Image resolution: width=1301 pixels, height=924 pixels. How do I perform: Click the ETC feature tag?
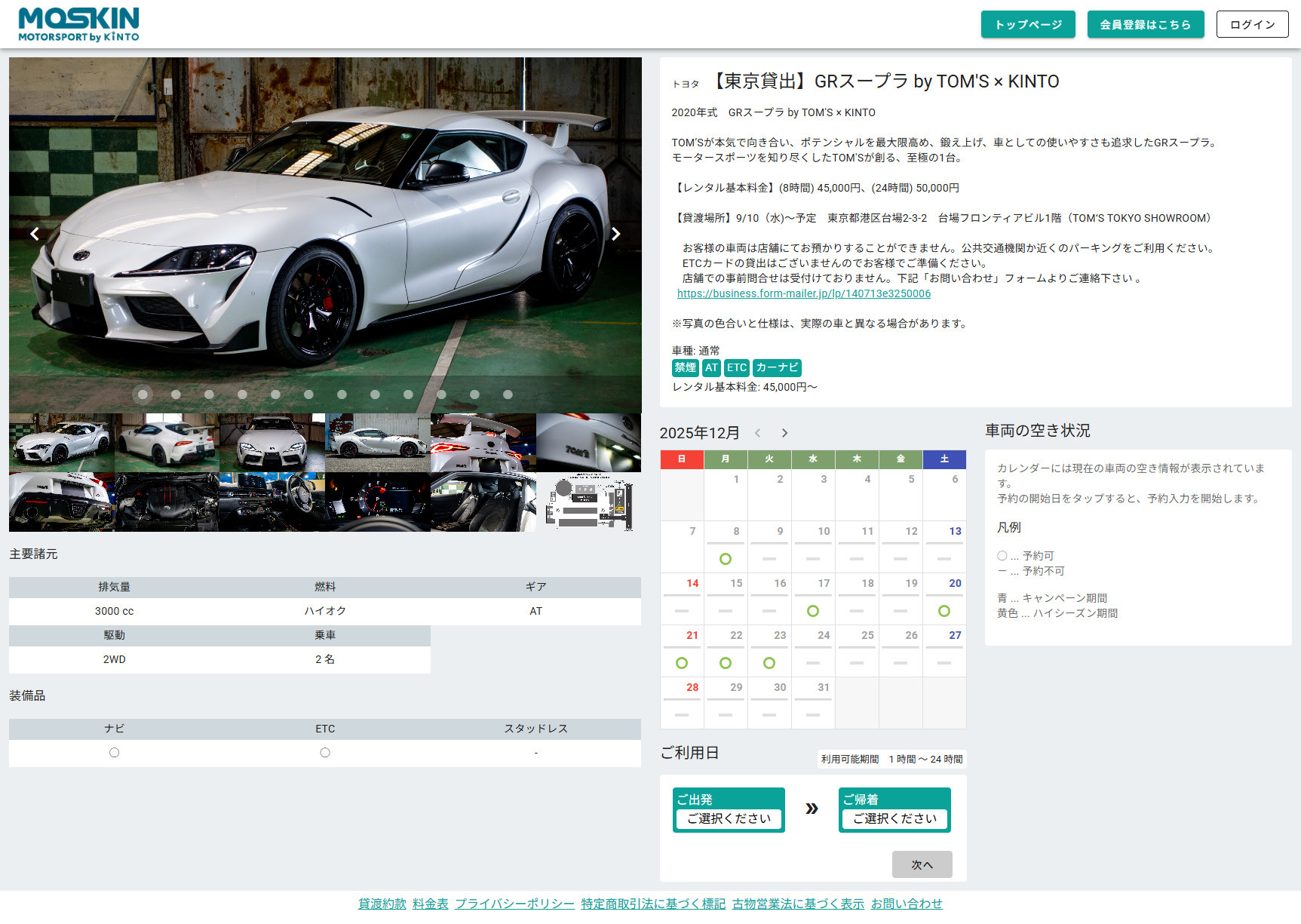click(737, 368)
